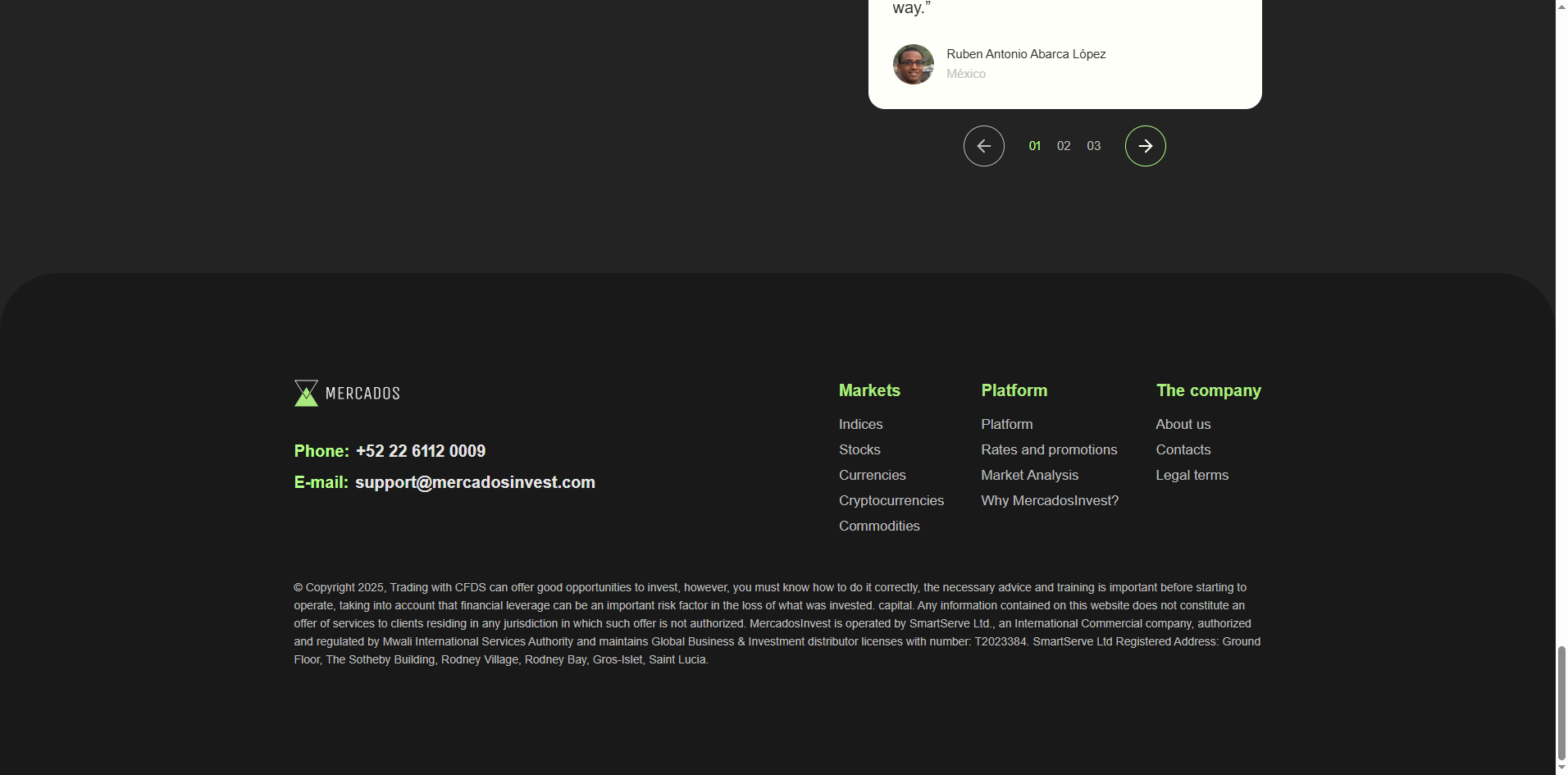Viewport: 1568px width, 775px height.
Task: Click the scrollbar down arrow
Action: (1561, 768)
